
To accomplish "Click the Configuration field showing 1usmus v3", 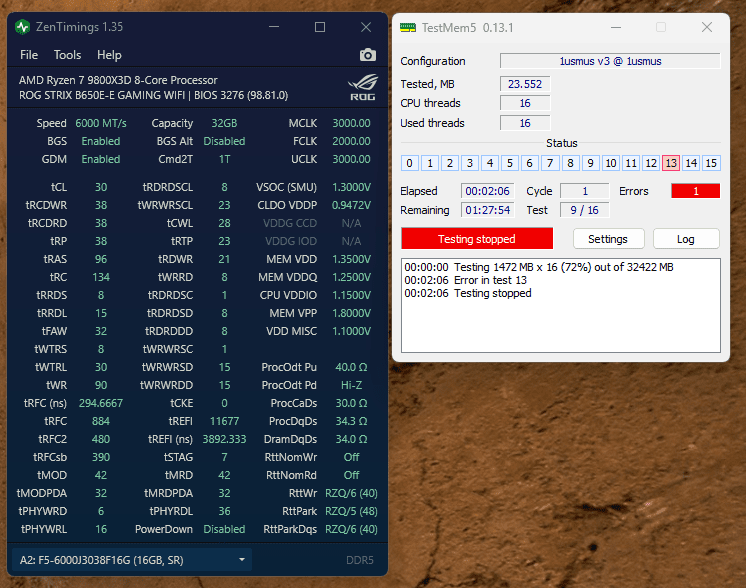I will pos(610,61).
